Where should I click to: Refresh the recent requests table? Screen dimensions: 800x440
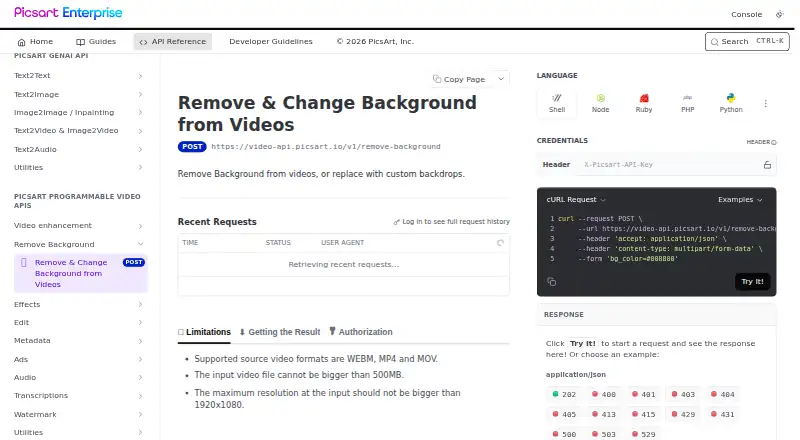(500, 243)
